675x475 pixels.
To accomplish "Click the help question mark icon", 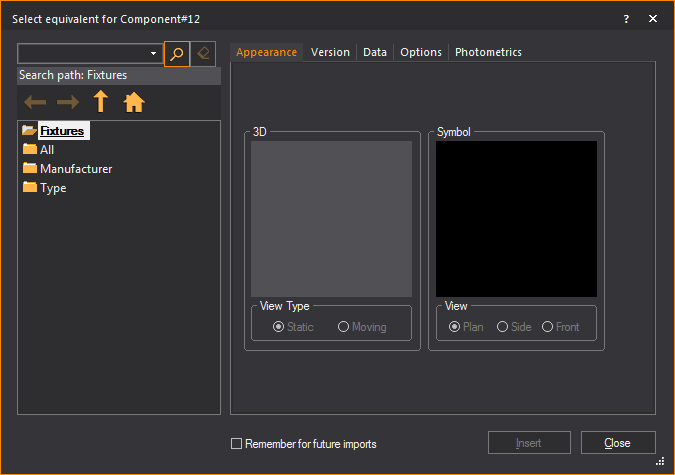I will [626, 19].
